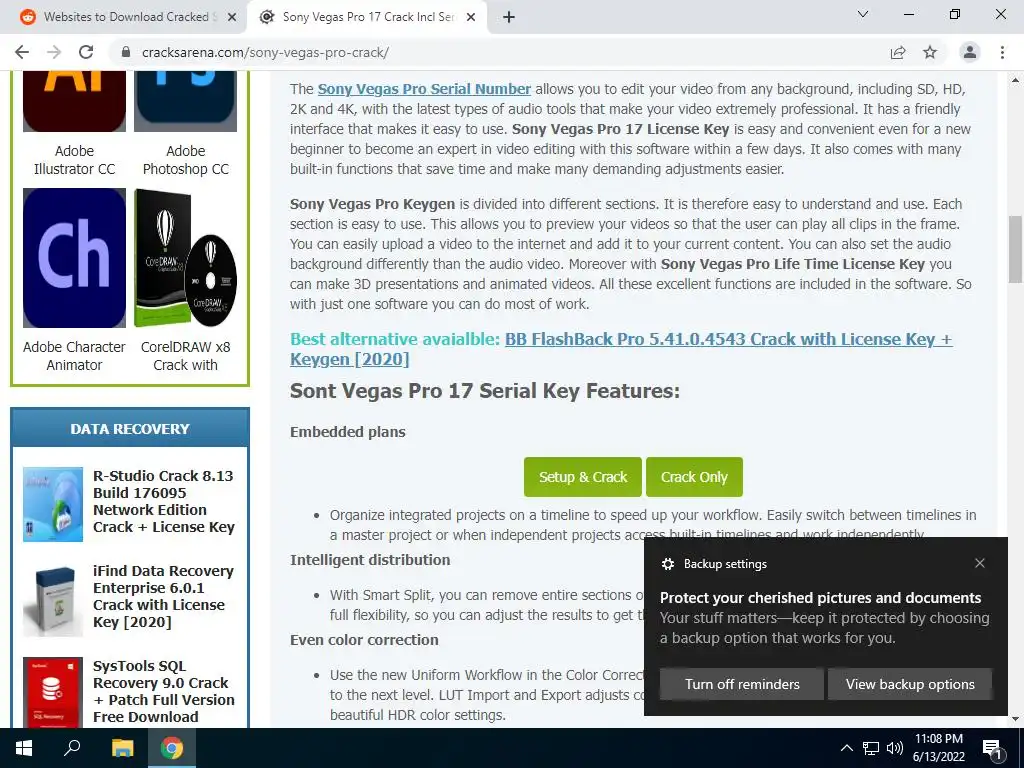The width and height of the screenshot is (1024, 768).
Task: Open a new browser tab
Action: pyautogui.click(x=509, y=17)
